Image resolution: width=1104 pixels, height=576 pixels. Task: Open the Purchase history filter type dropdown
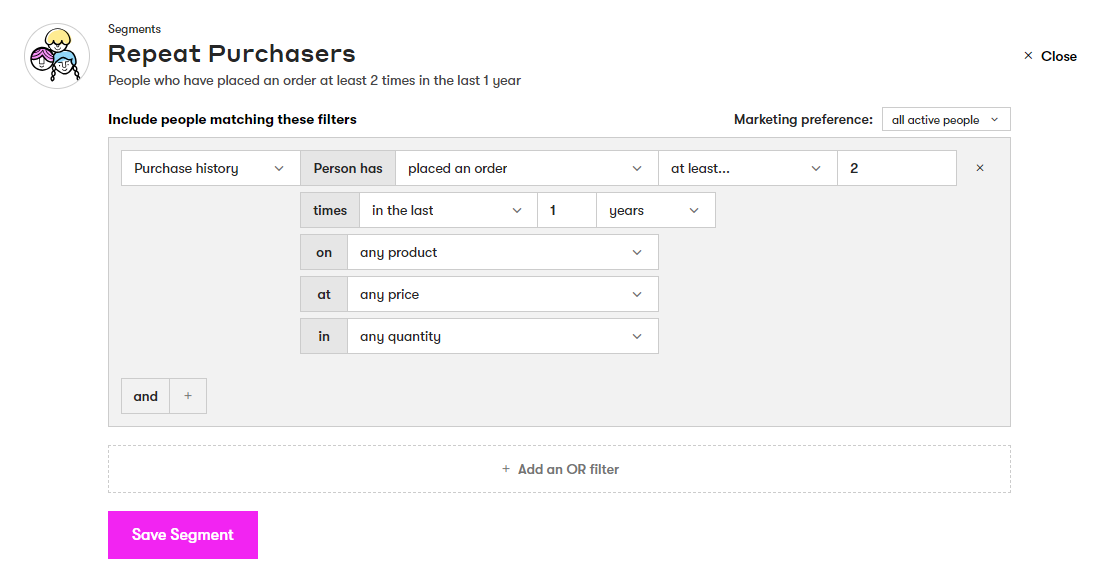pyautogui.click(x=210, y=168)
